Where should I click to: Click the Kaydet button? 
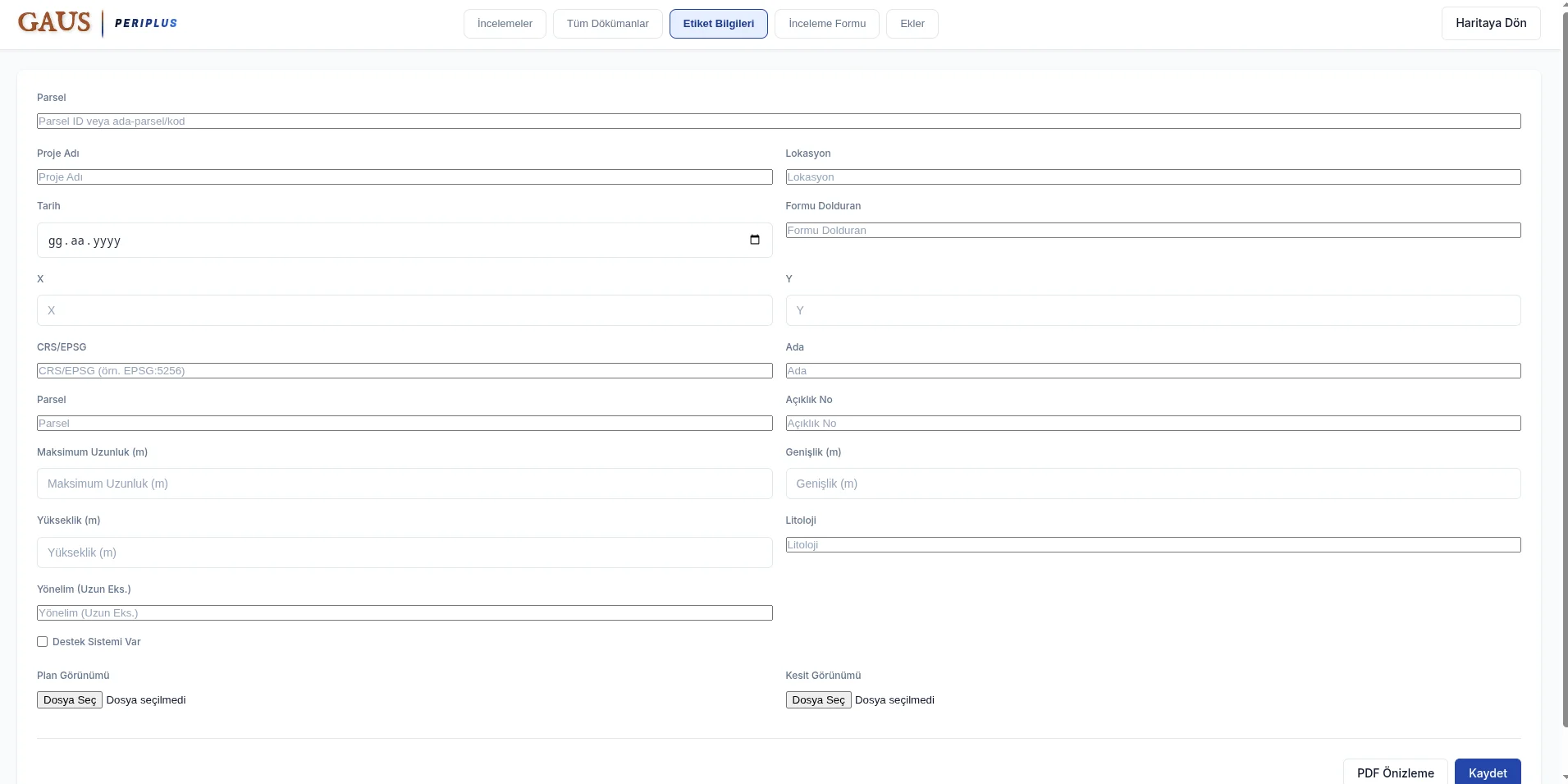point(1487,772)
